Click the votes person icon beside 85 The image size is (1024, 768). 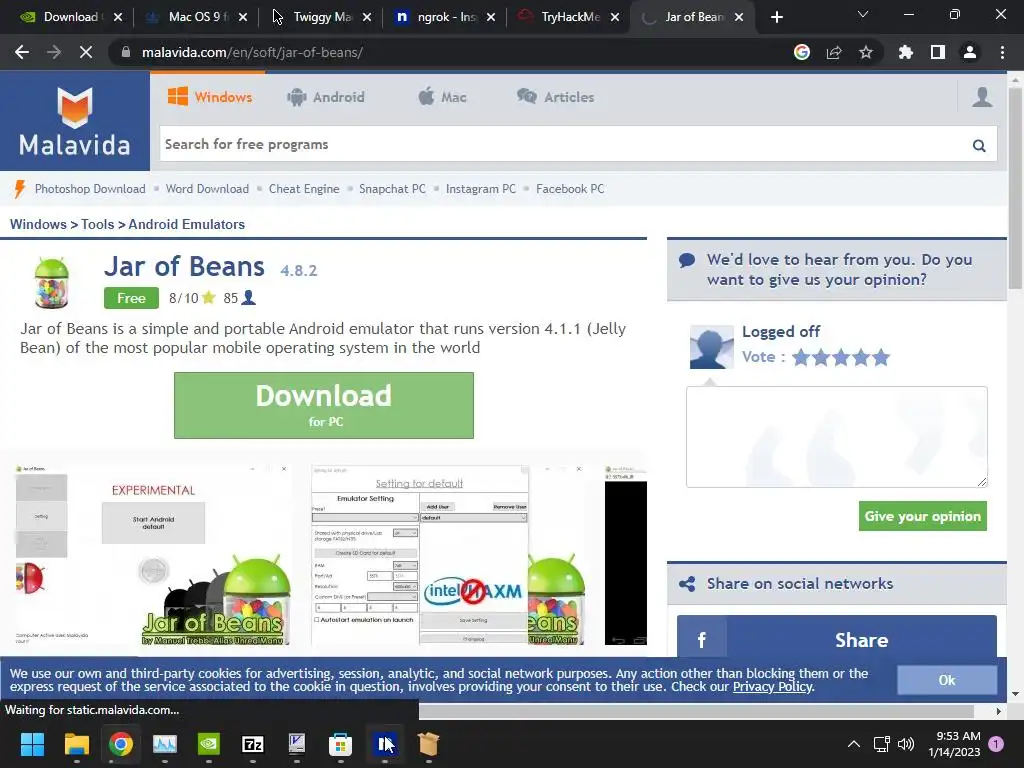249,298
